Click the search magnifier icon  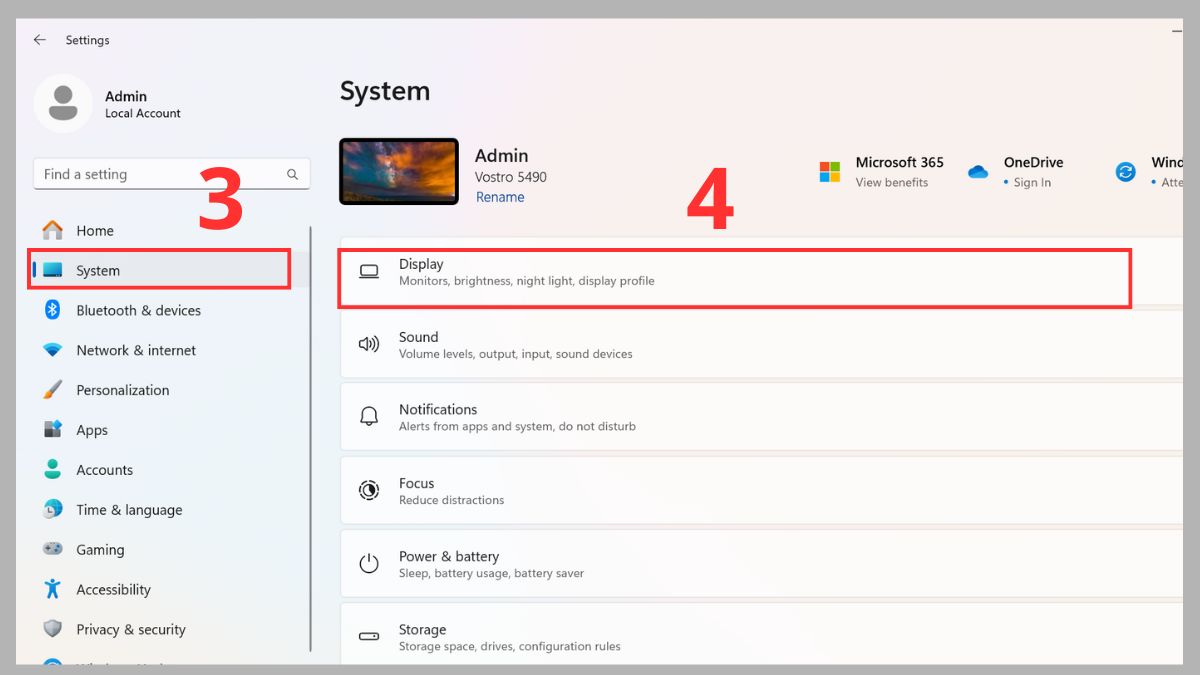coord(292,174)
